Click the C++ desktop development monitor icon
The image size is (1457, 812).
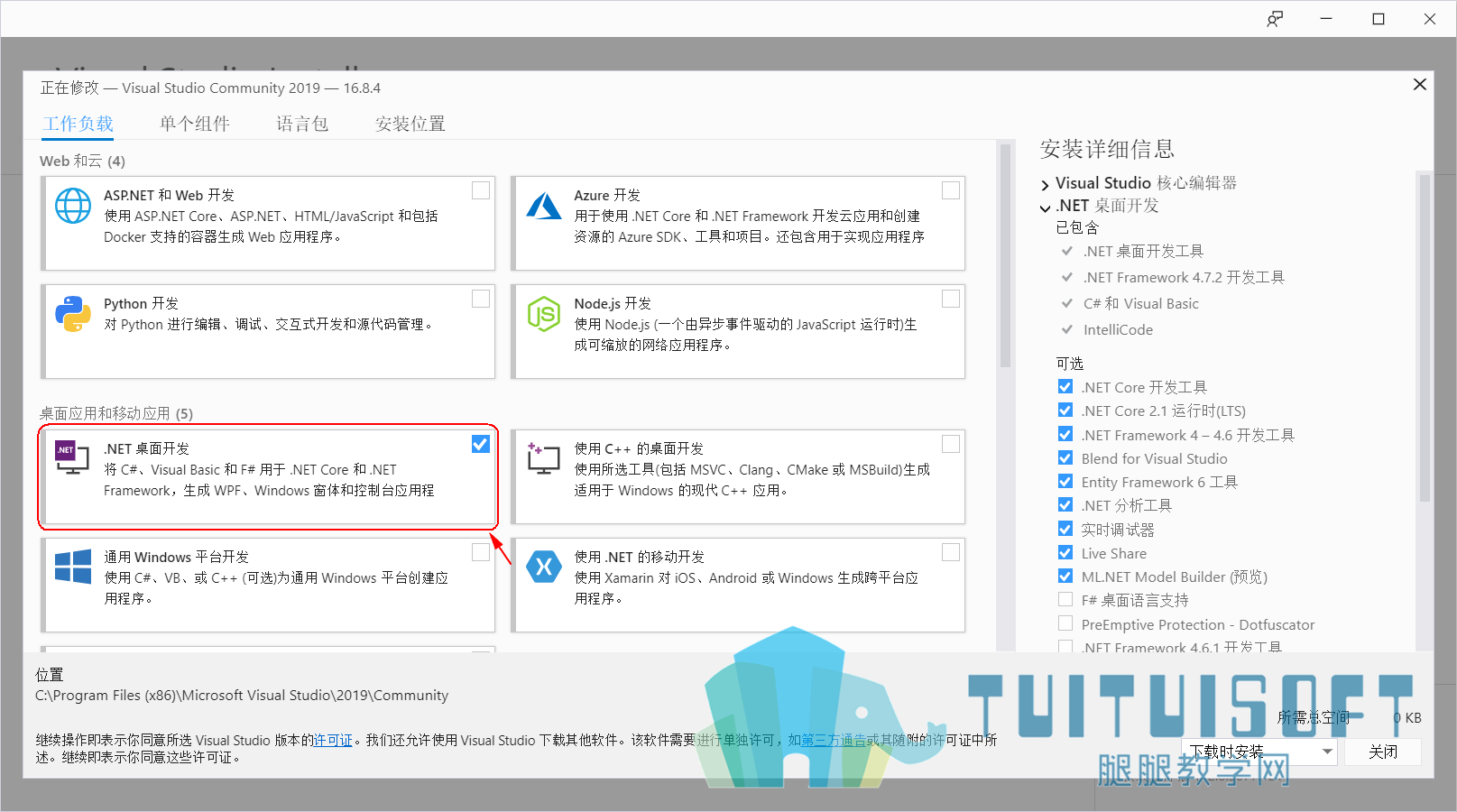click(544, 458)
